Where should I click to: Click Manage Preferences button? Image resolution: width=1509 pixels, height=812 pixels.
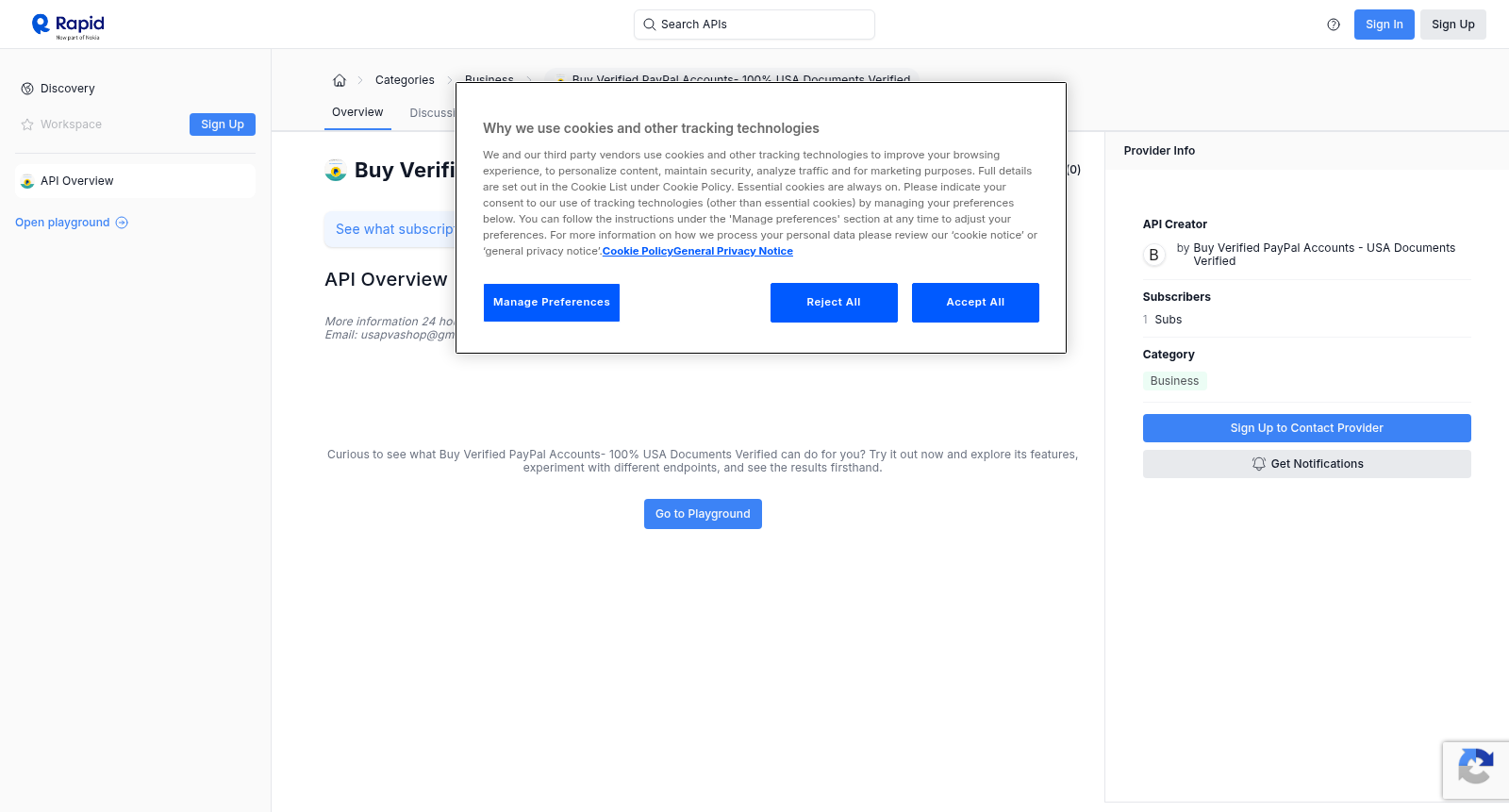(552, 303)
